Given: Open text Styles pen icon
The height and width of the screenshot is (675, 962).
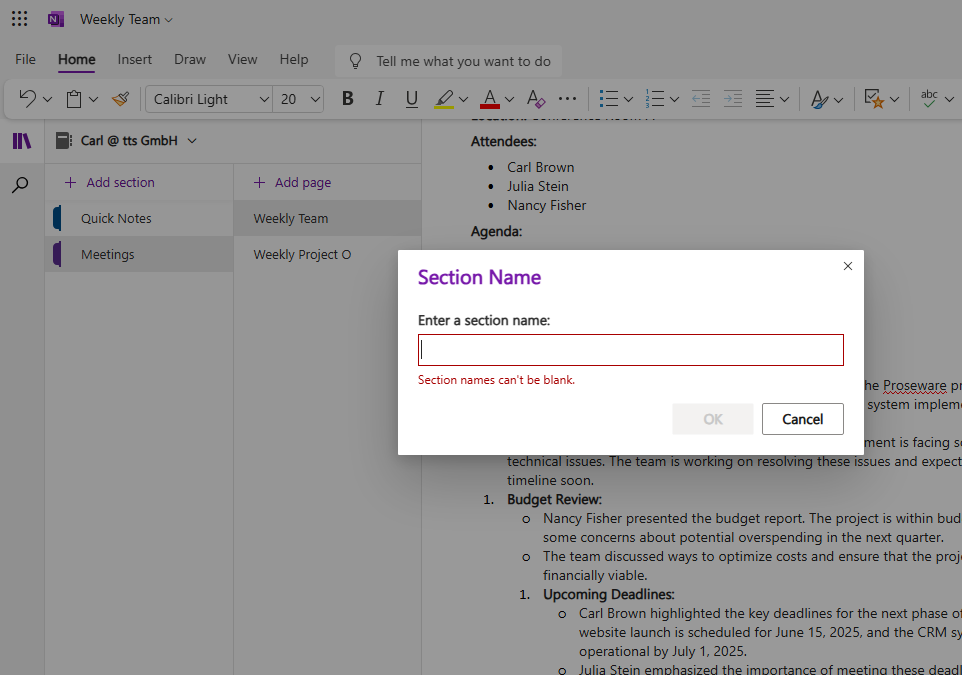Looking at the screenshot, I should click(x=819, y=99).
